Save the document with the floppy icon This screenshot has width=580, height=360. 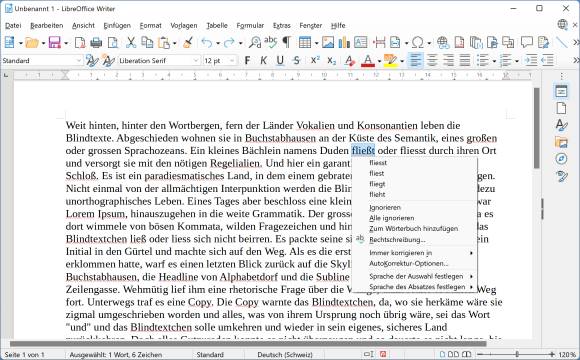(x=54, y=43)
